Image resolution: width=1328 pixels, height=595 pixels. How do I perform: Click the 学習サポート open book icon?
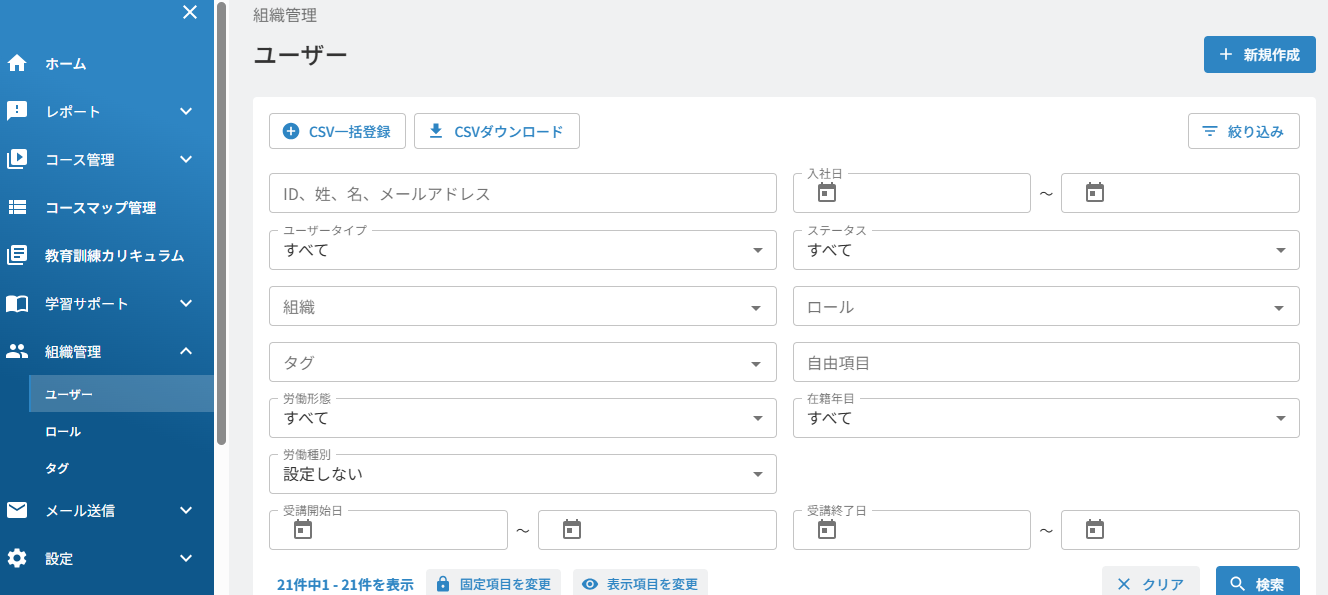tap(17, 303)
